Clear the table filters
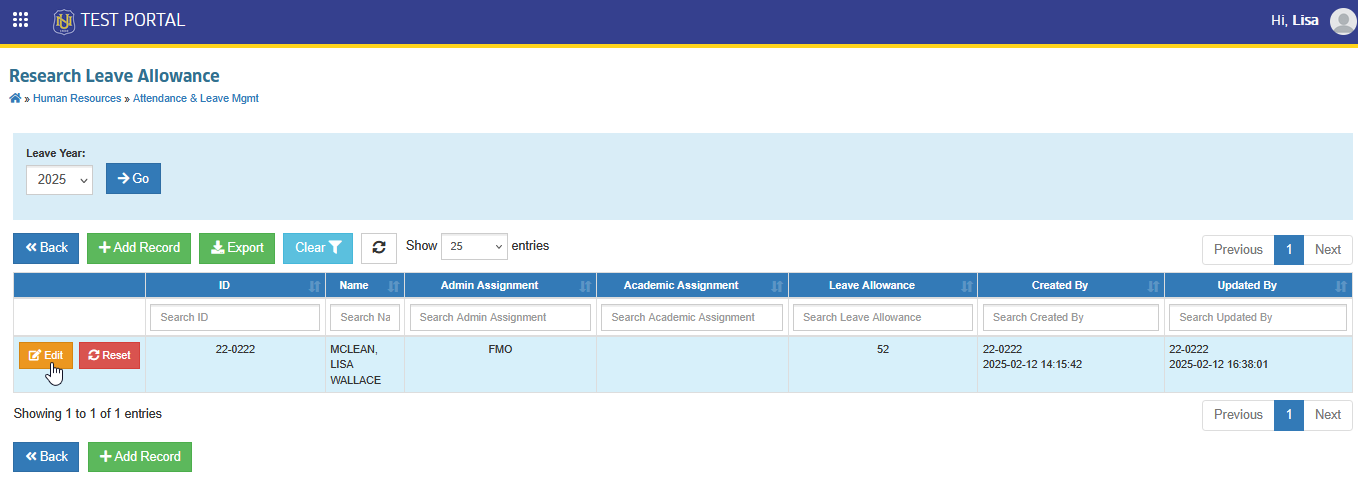1358x496 pixels. pyautogui.click(x=318, y=248)
